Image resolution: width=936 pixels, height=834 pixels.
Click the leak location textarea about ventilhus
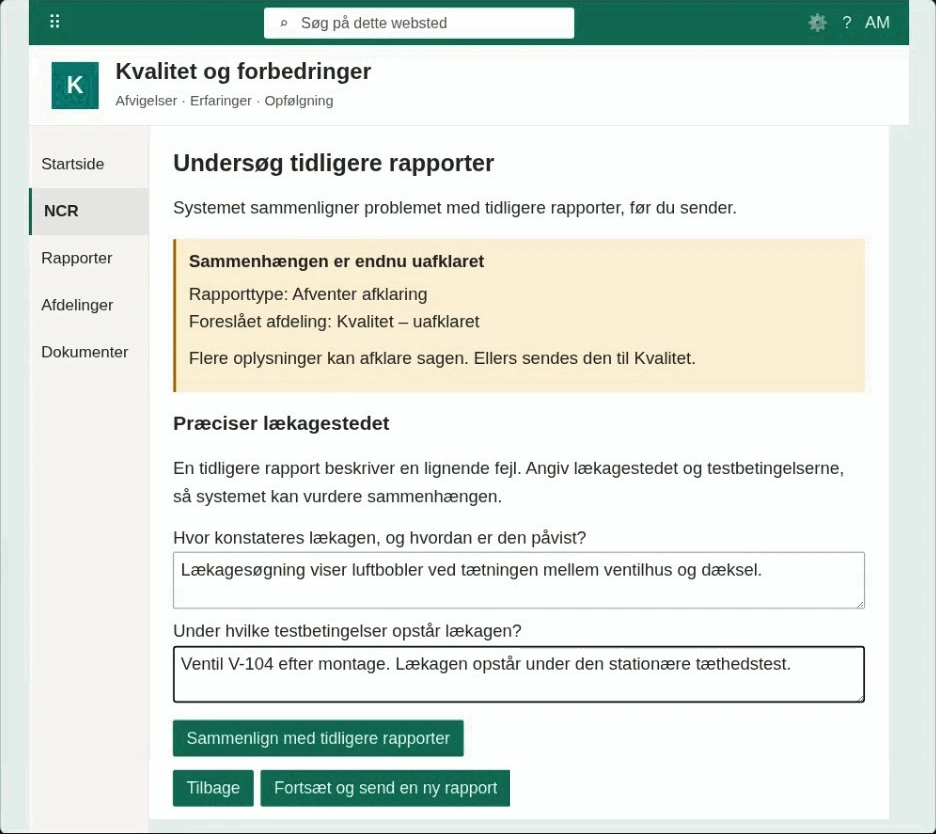[519, 580]
